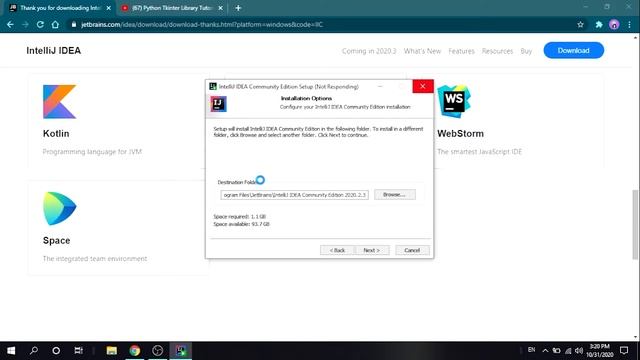Click the Buy nav link
This screenshot has width=640, height=360.
[526, 51]
